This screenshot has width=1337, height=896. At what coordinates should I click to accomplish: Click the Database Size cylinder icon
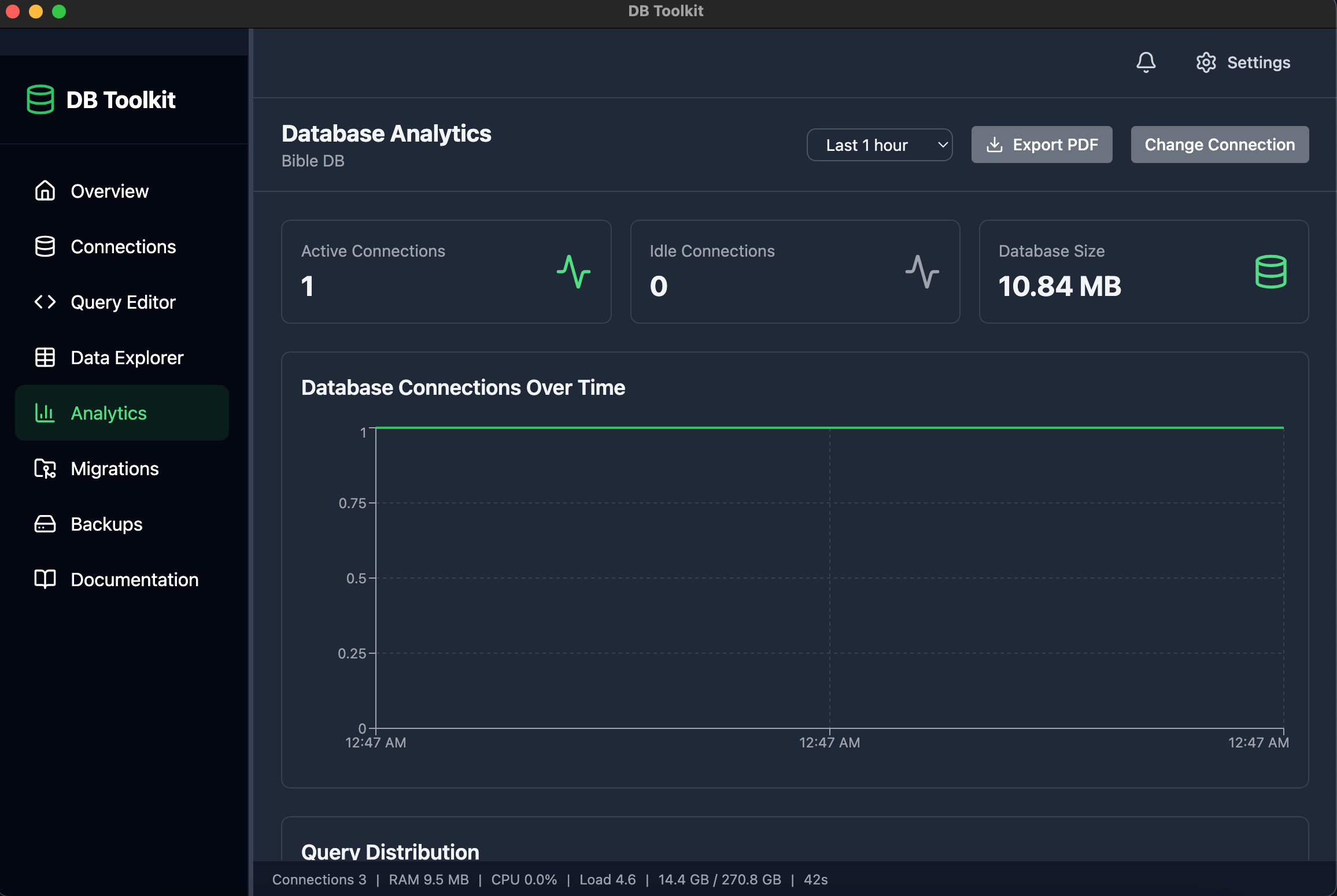coord(1270,271)
